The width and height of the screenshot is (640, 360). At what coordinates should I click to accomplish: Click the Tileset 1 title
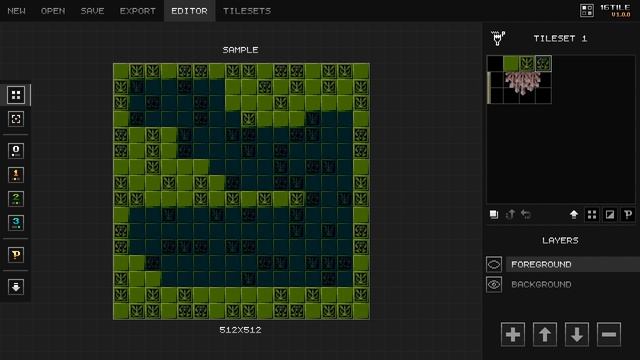(560, 38)
